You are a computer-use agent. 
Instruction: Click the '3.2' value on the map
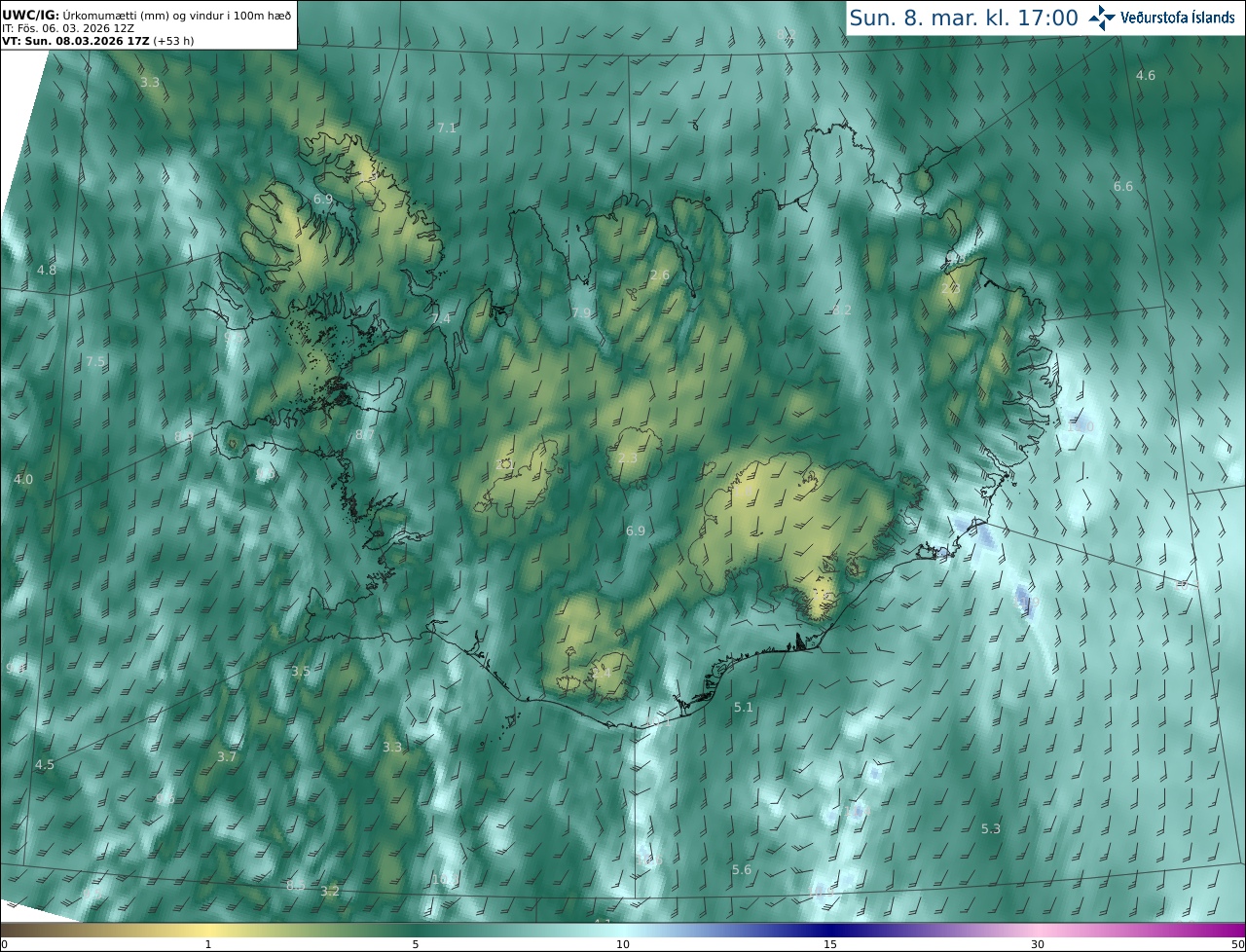tap(330, 891)
